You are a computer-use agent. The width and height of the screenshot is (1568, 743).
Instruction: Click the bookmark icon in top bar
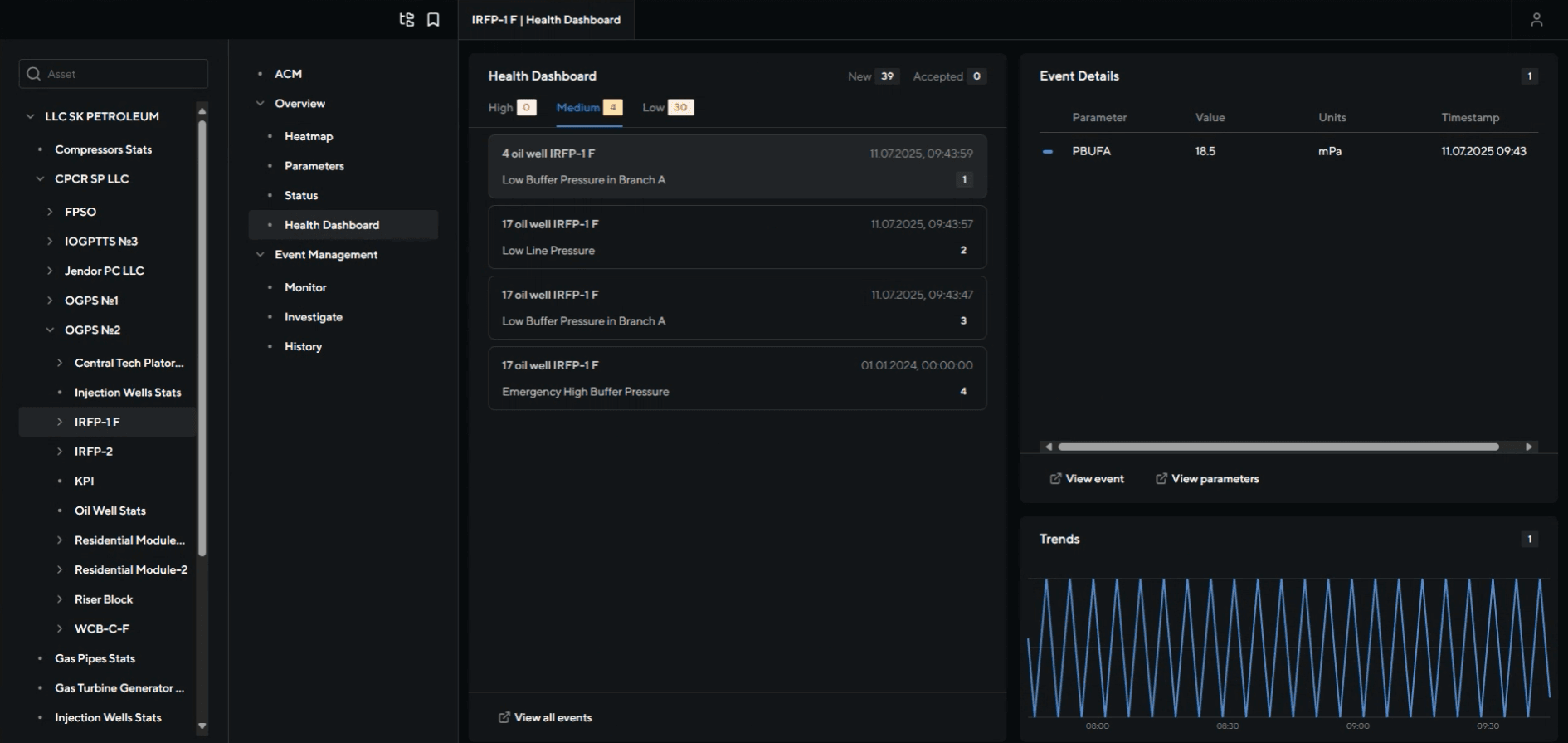coord(433,19)
